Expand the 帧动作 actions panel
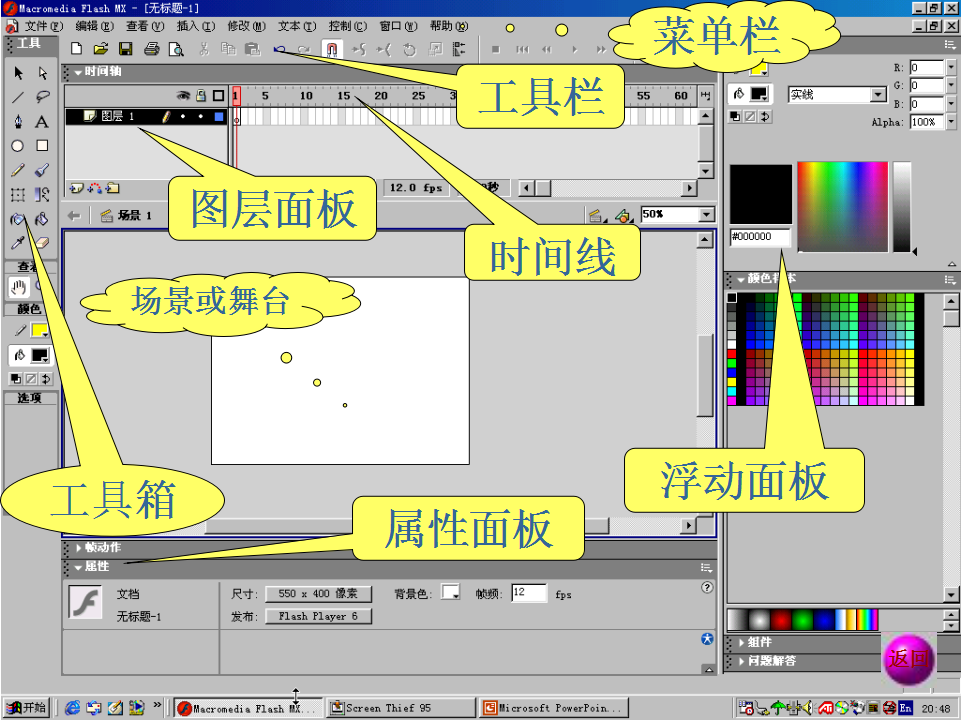The width and height of the screenshot is (961, 721). [78, 547]
